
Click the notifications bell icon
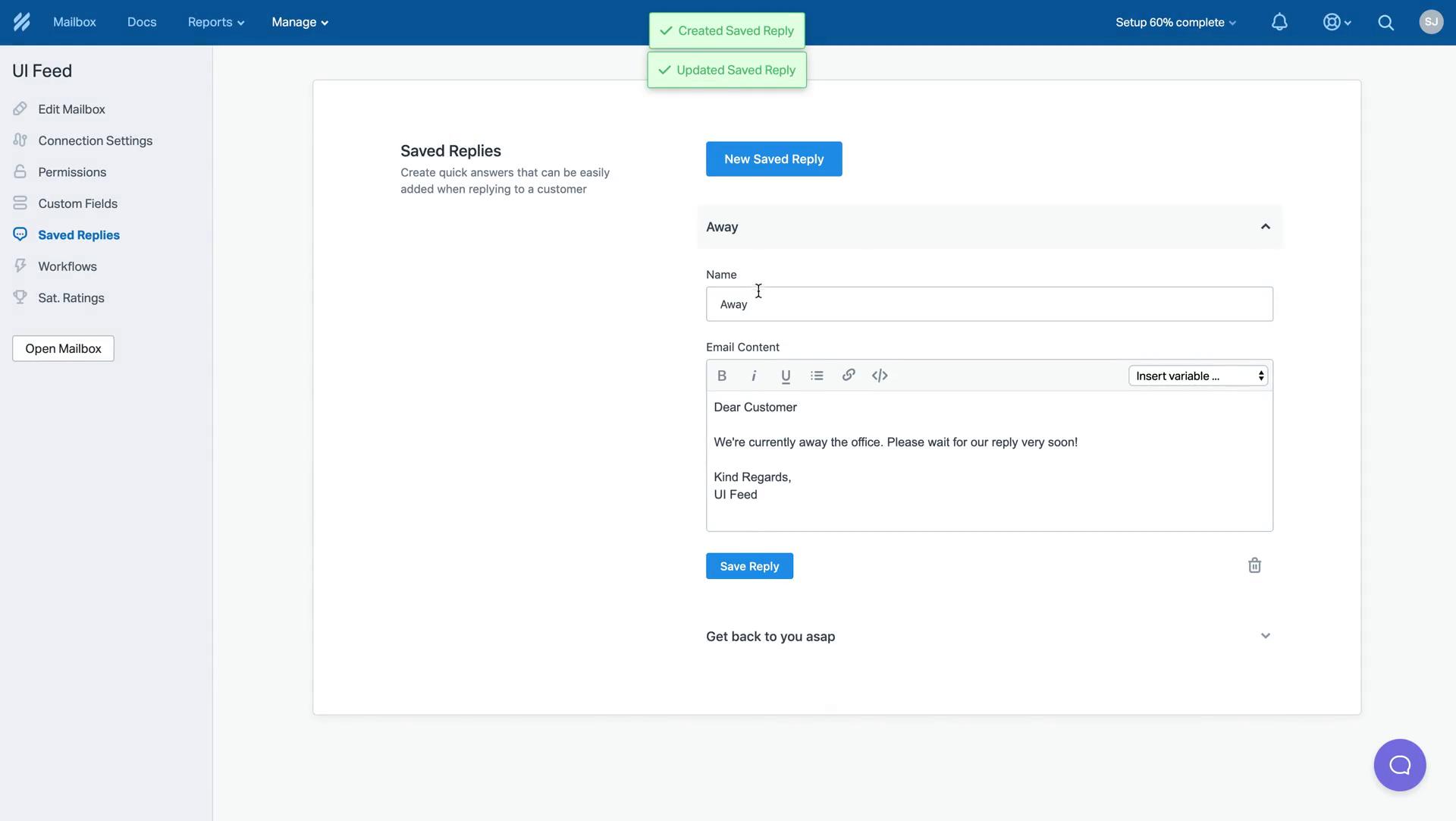[1279, 22]
